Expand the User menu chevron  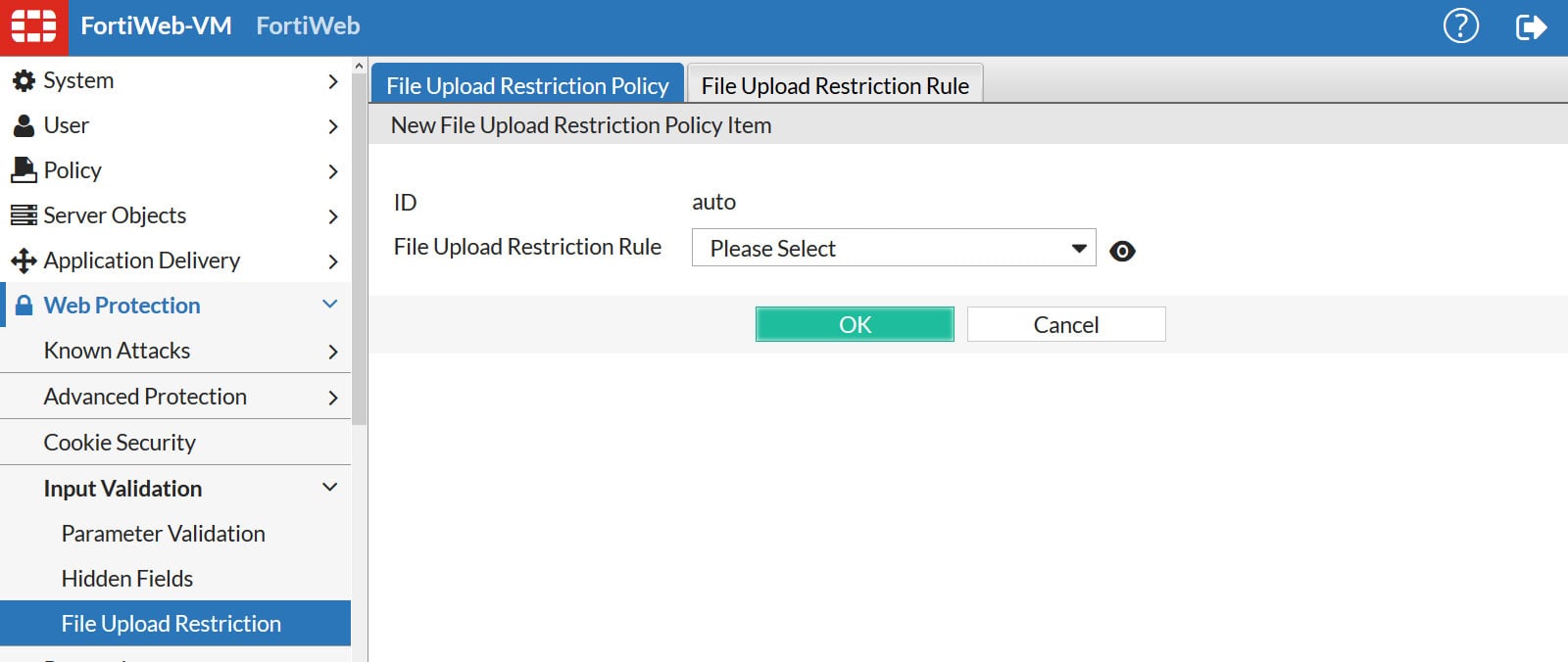pos(333,126)
